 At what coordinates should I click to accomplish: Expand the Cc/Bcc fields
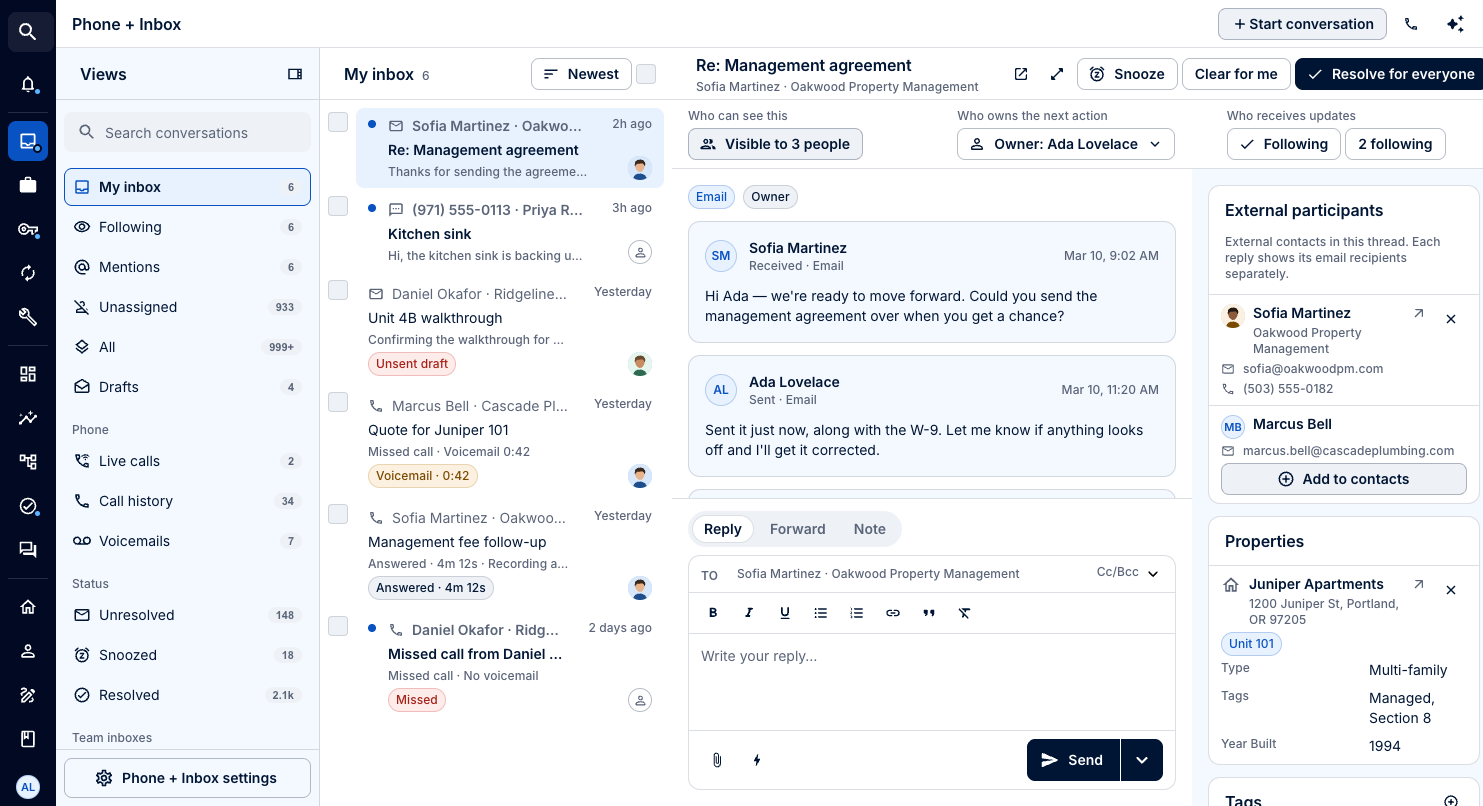pos(1127,573)
